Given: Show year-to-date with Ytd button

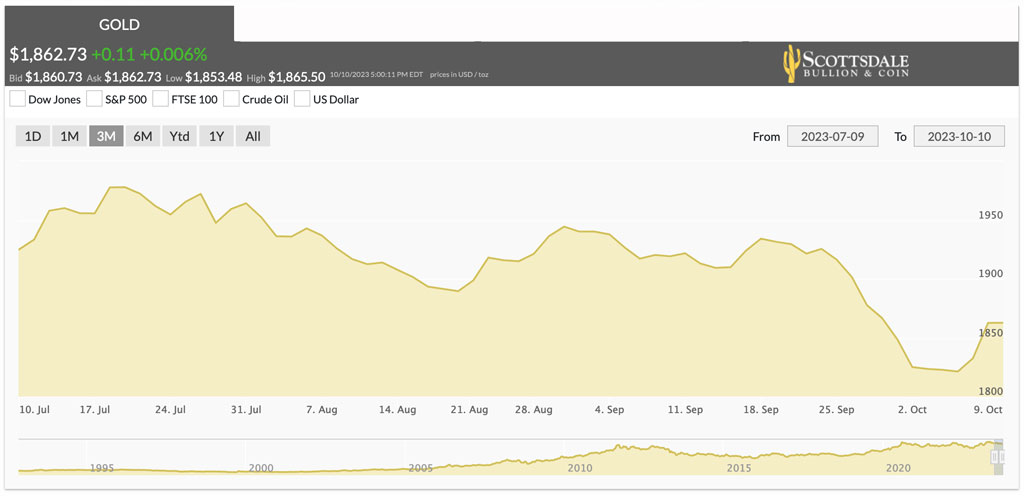Looking at the screenshot, I should 180,136.
